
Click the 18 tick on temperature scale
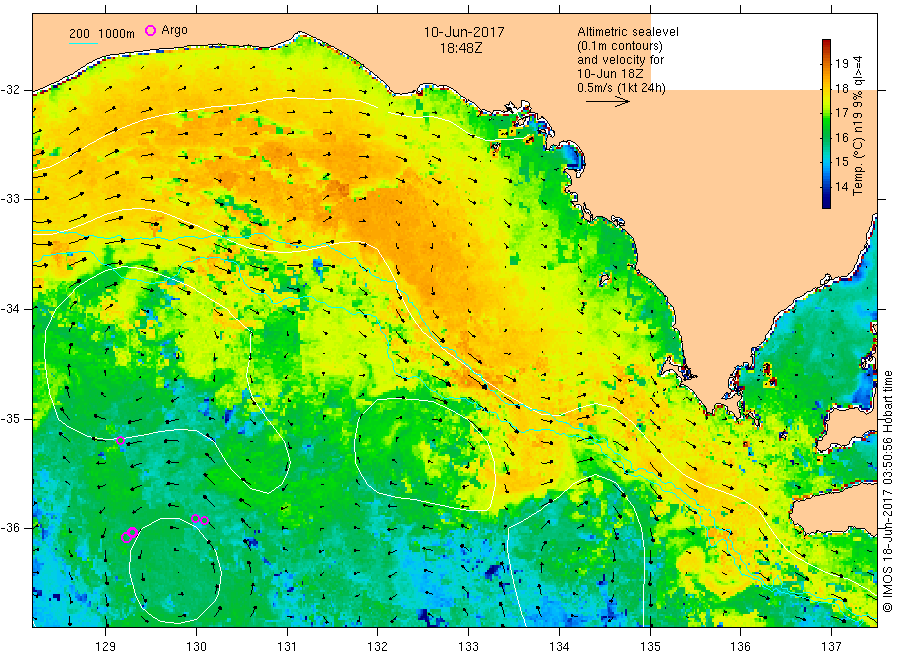click(841, 88)
